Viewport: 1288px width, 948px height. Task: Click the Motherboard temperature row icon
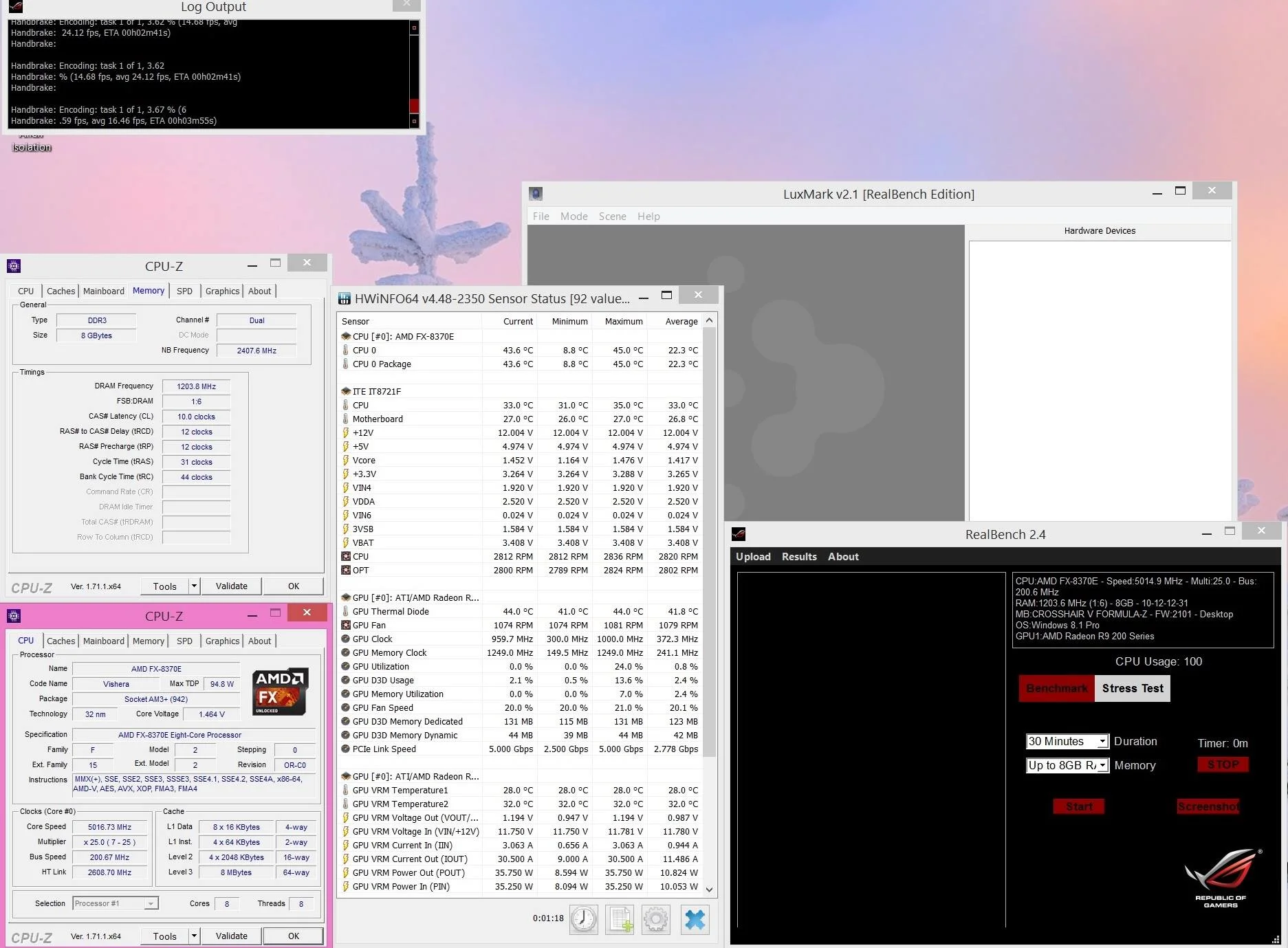(346, 419)
